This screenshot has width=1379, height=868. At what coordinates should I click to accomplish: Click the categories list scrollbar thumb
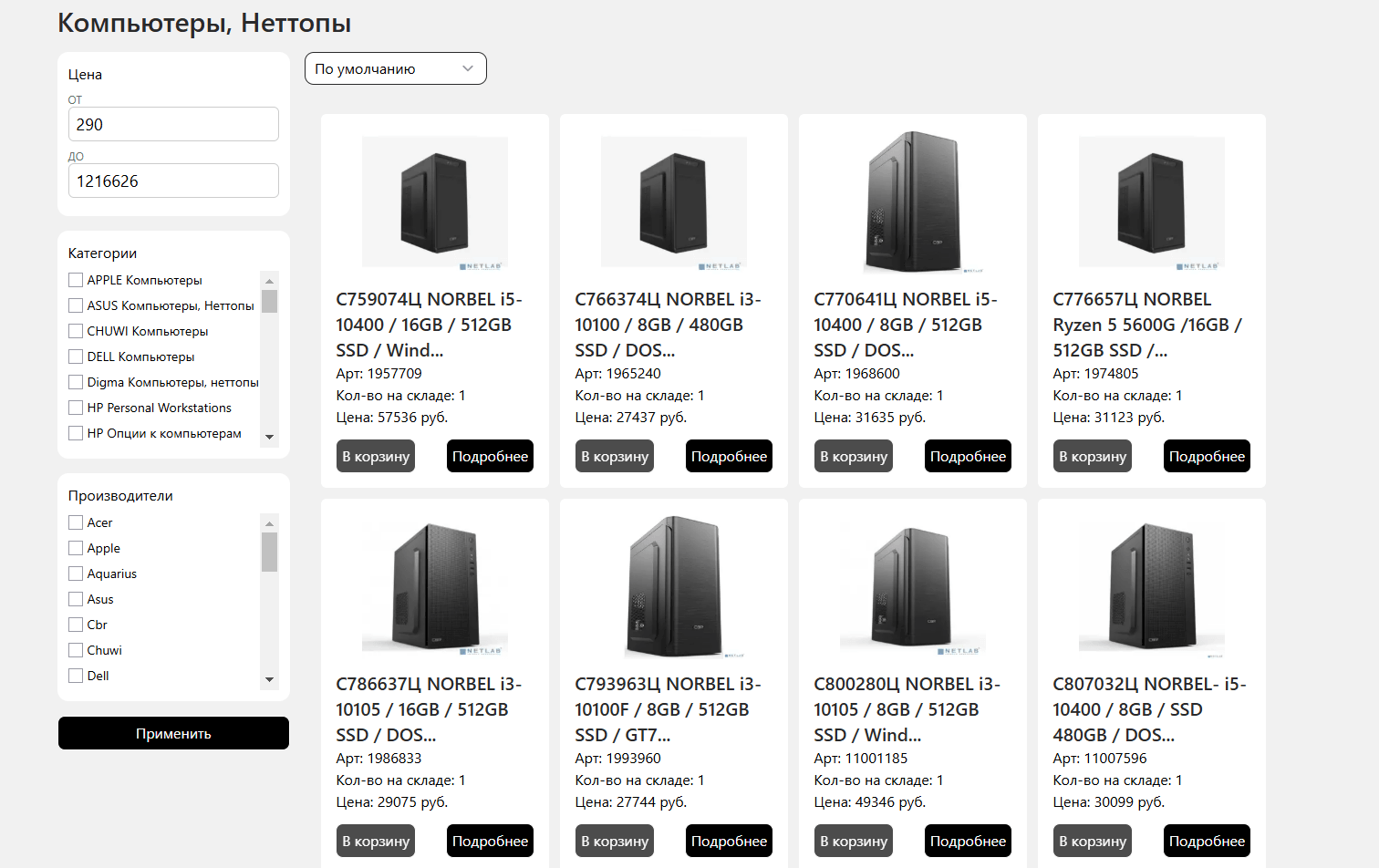tap(269, 302)
